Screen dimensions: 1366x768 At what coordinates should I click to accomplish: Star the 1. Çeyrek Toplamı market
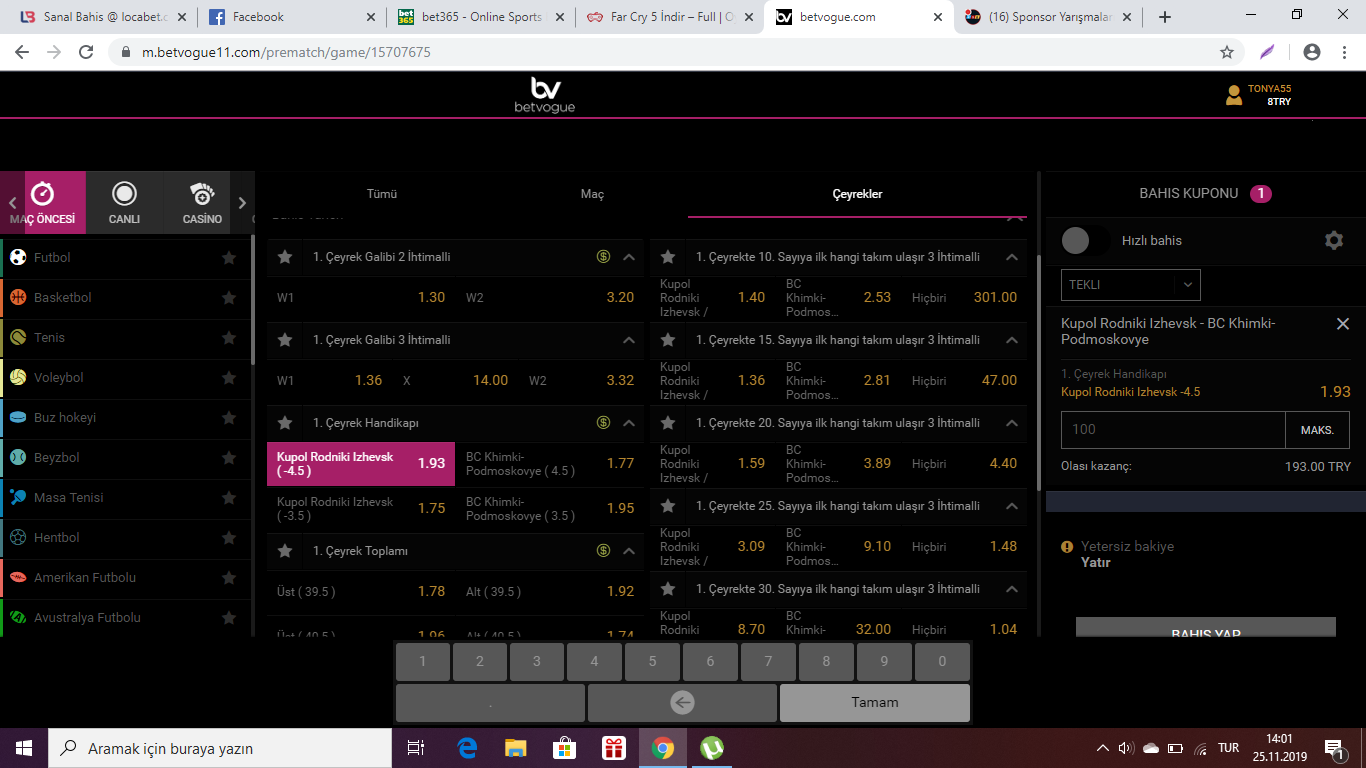point(285,551)
